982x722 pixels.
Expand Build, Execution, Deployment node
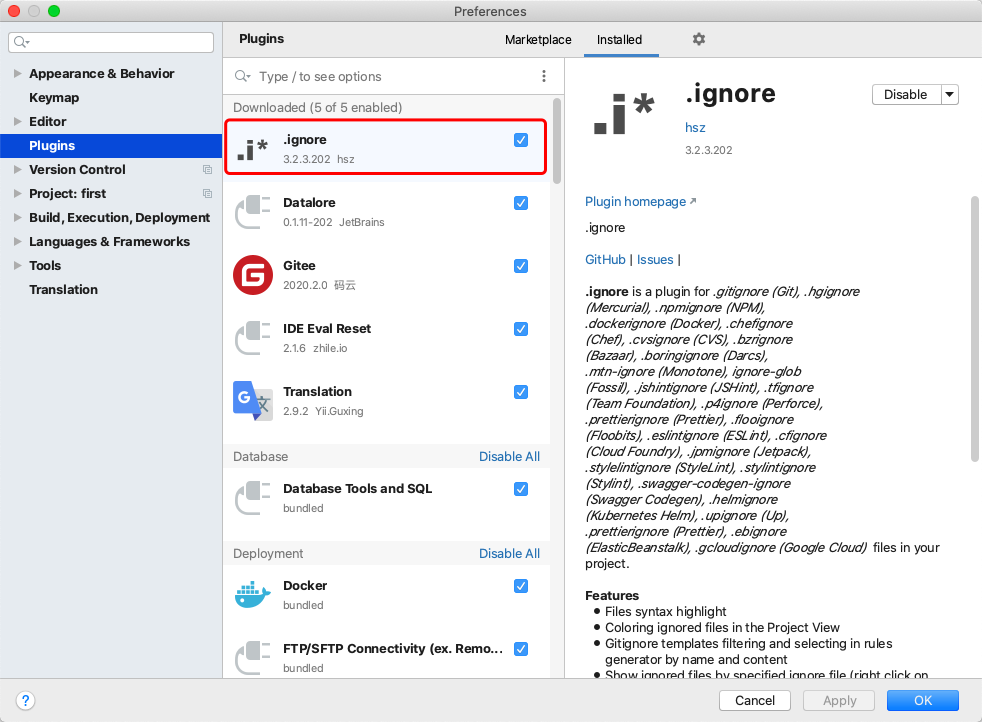click(x=18, y=217)
